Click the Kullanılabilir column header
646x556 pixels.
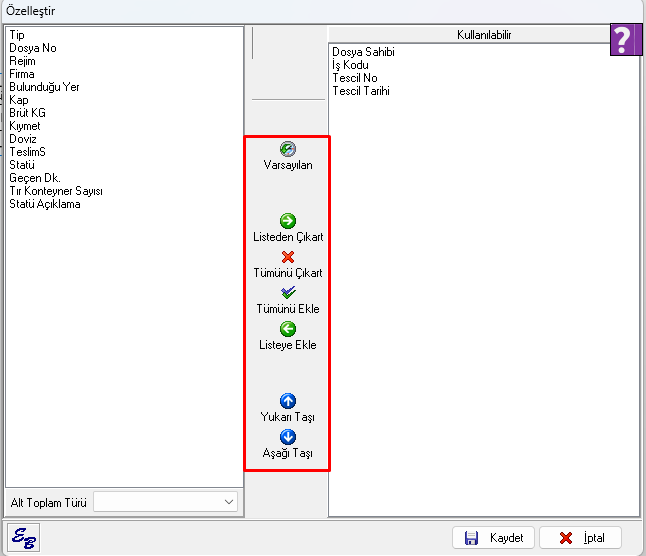tap(482, 35)
